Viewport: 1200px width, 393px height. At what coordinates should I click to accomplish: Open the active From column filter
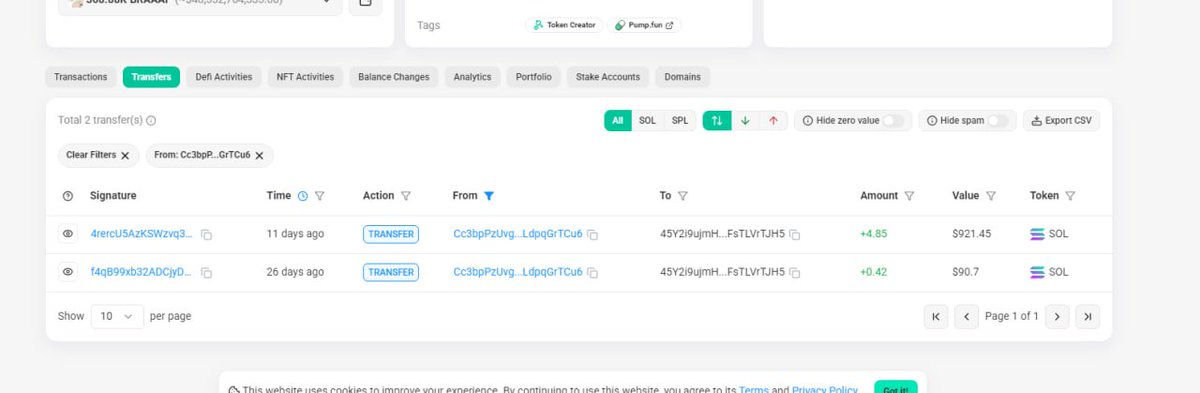(489, 196)
